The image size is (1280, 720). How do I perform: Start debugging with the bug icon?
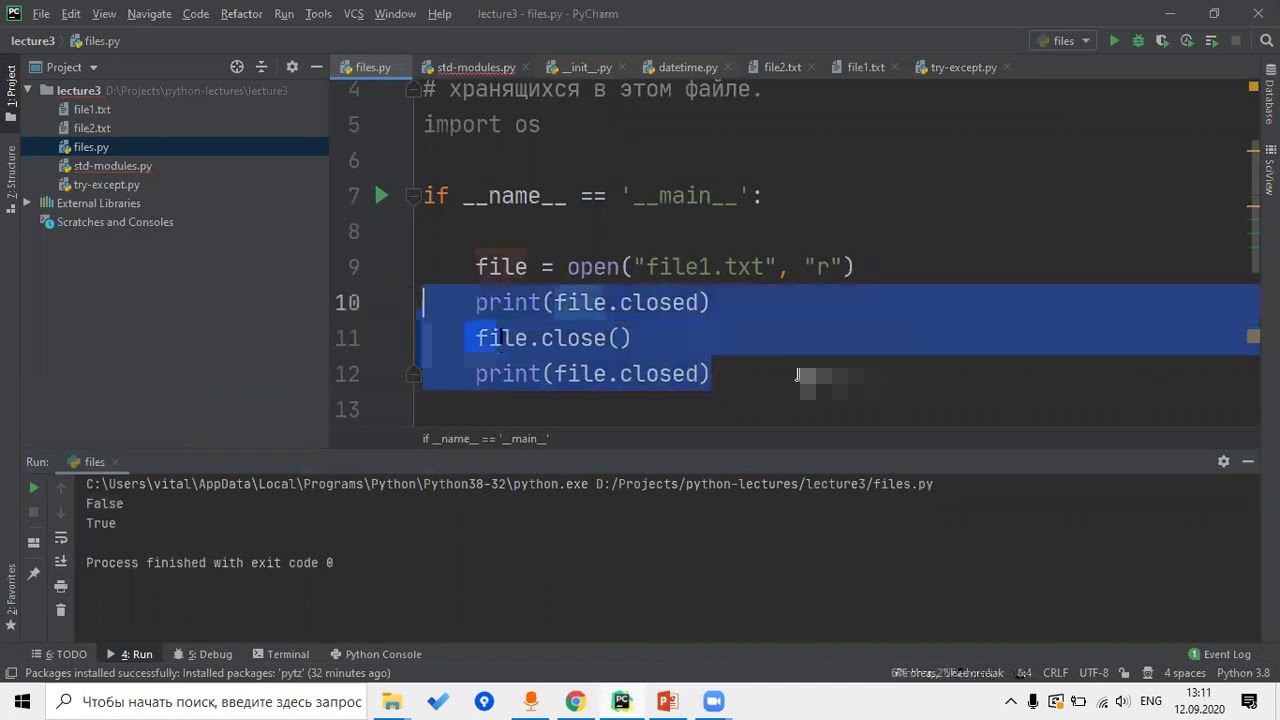[1138, 41]
